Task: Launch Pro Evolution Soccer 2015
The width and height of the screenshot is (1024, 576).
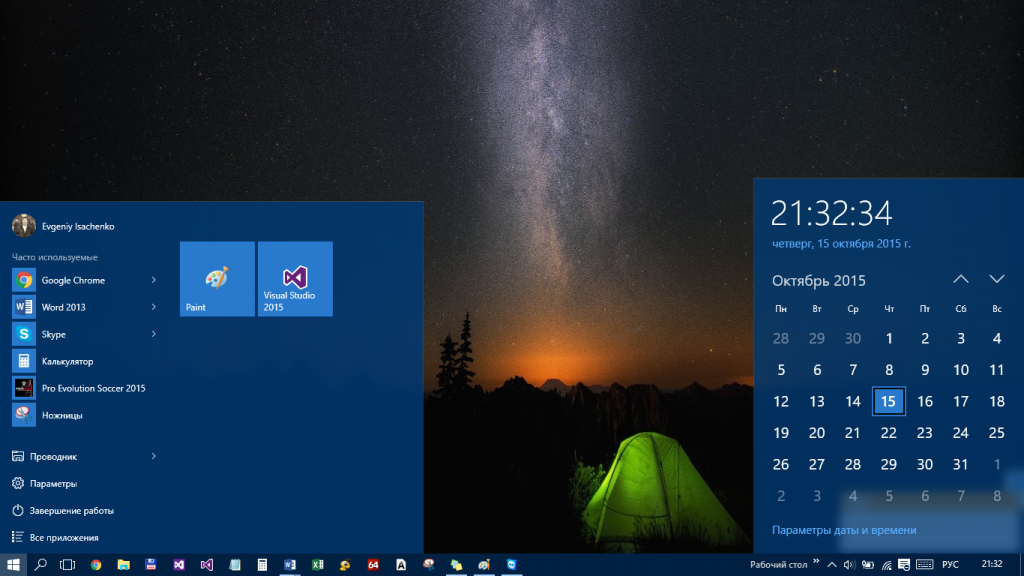Action: (x=85, y=388)
